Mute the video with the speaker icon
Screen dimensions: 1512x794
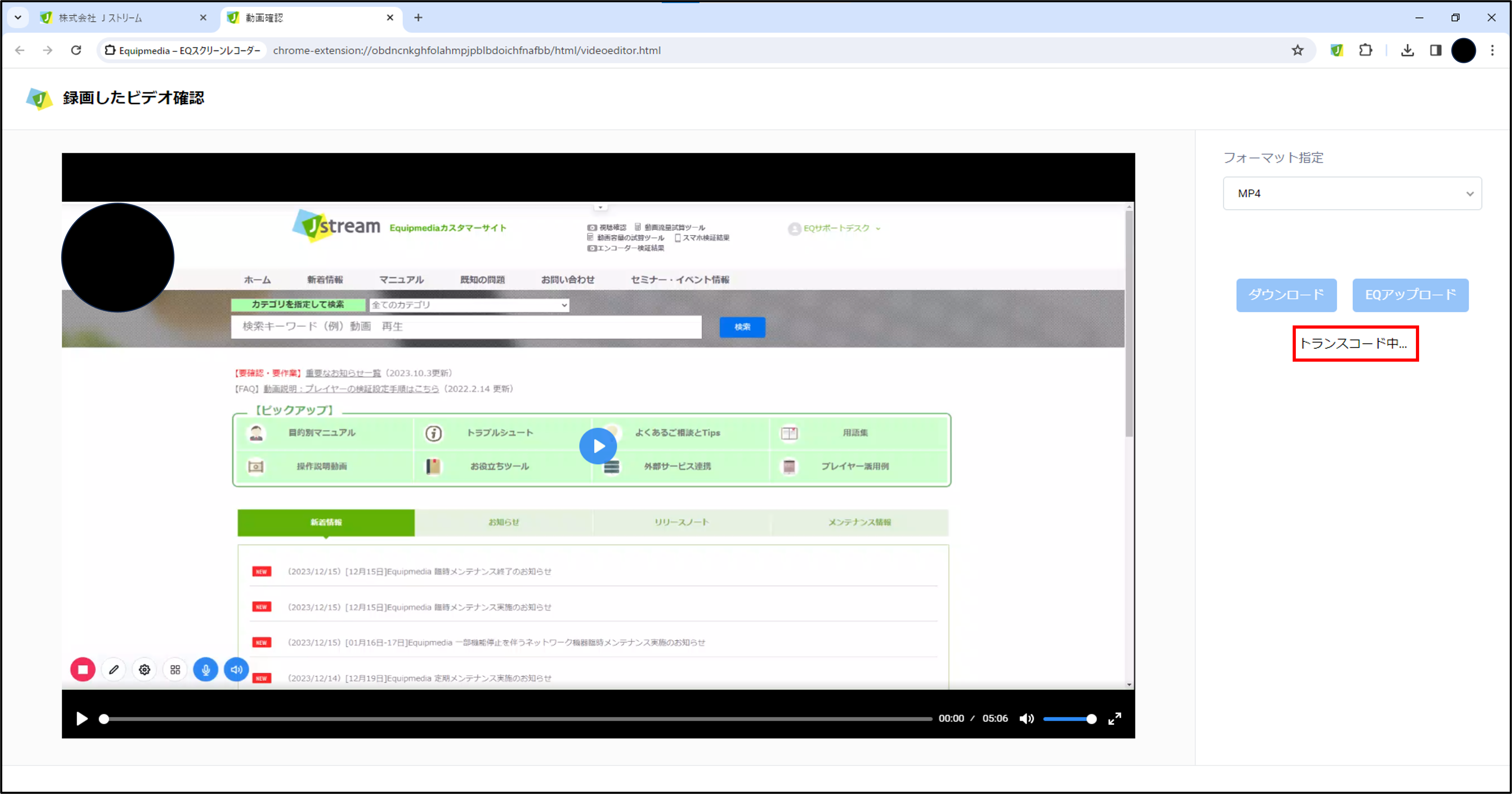tap(1027, 719)
